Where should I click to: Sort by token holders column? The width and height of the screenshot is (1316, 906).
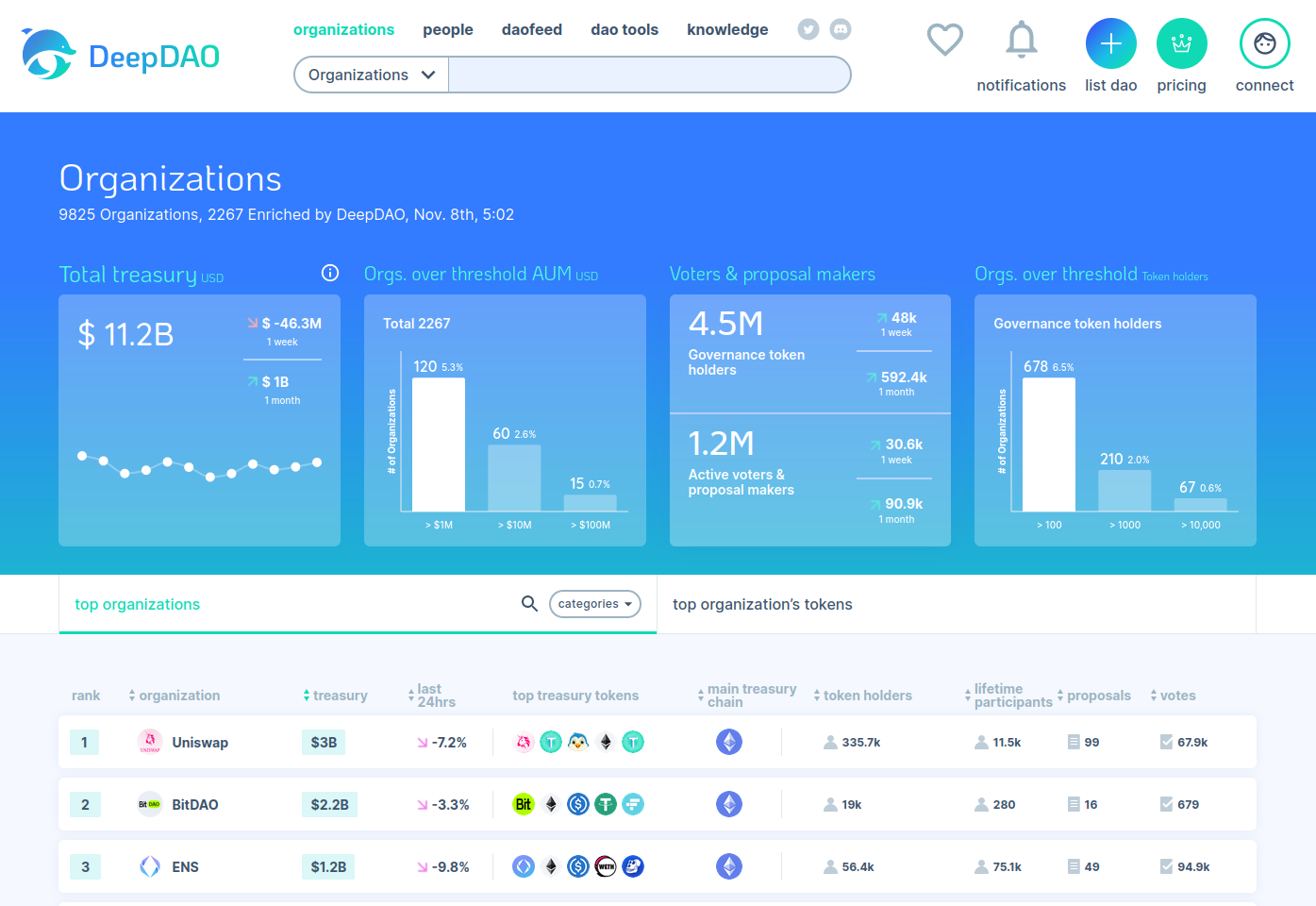(863, 696)
